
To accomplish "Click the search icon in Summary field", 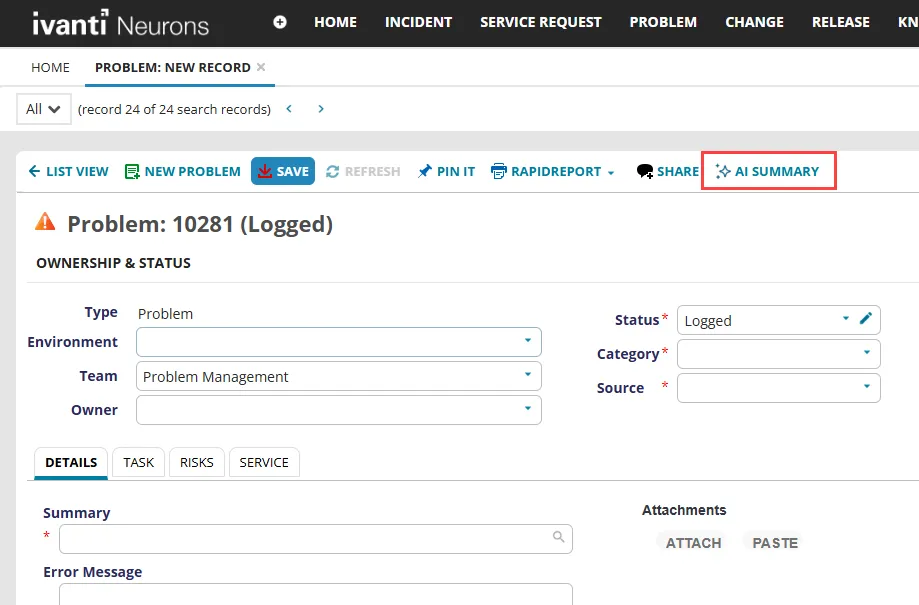I will coord(559,536).
